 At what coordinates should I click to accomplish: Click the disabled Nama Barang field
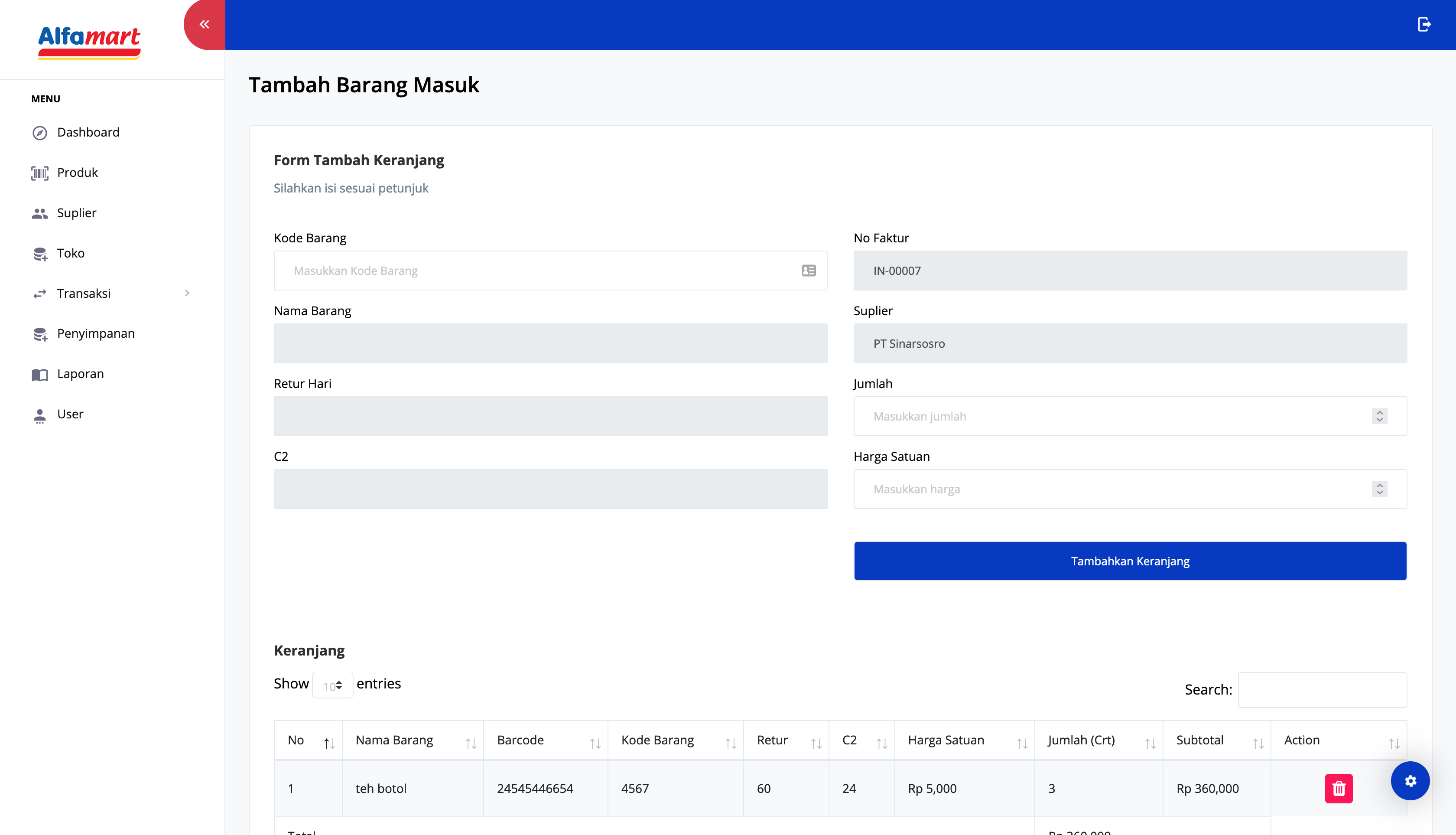tap(550, 343)
